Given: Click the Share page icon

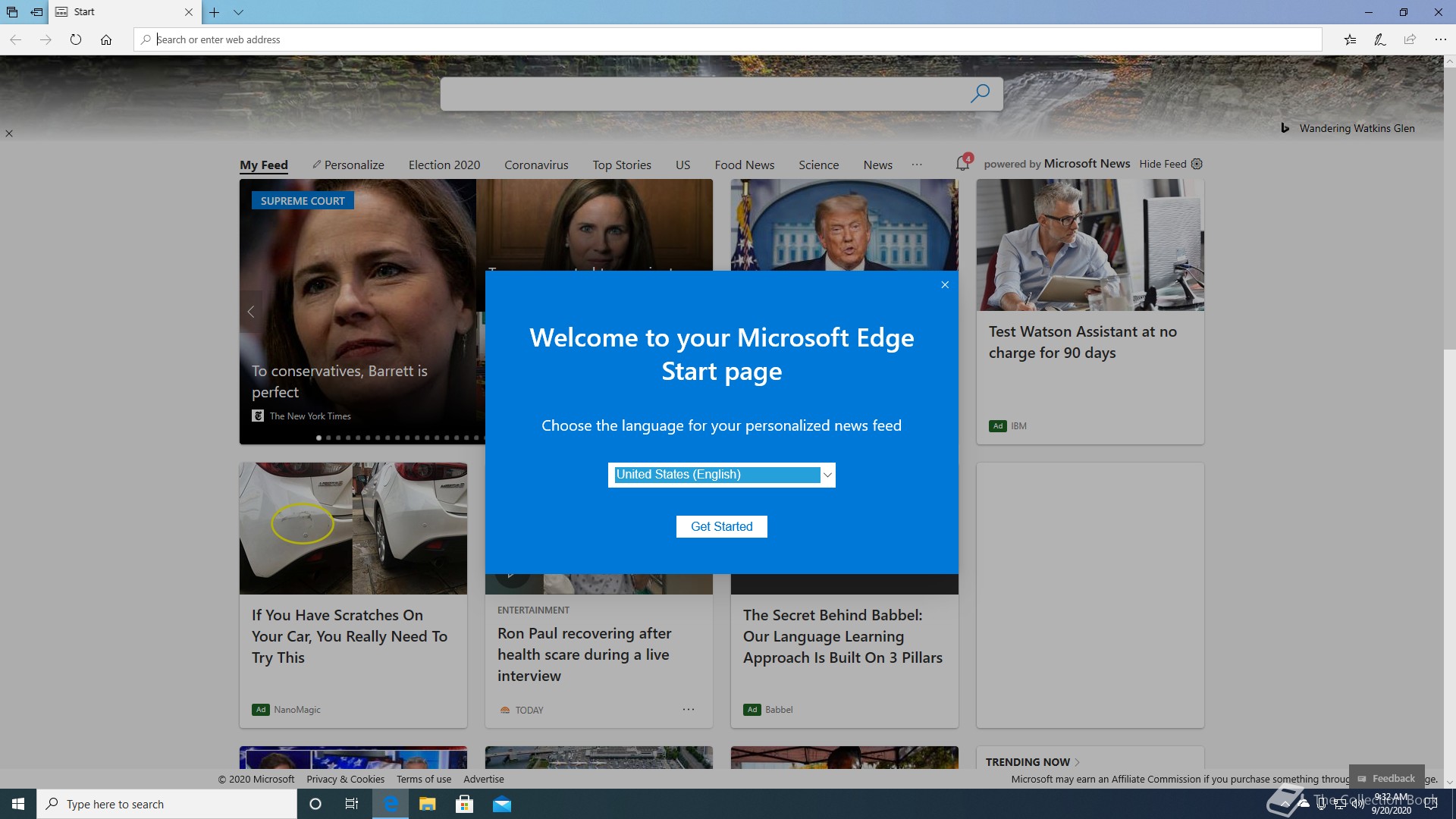Looking at the screenshot, I should pos(1410,39).
